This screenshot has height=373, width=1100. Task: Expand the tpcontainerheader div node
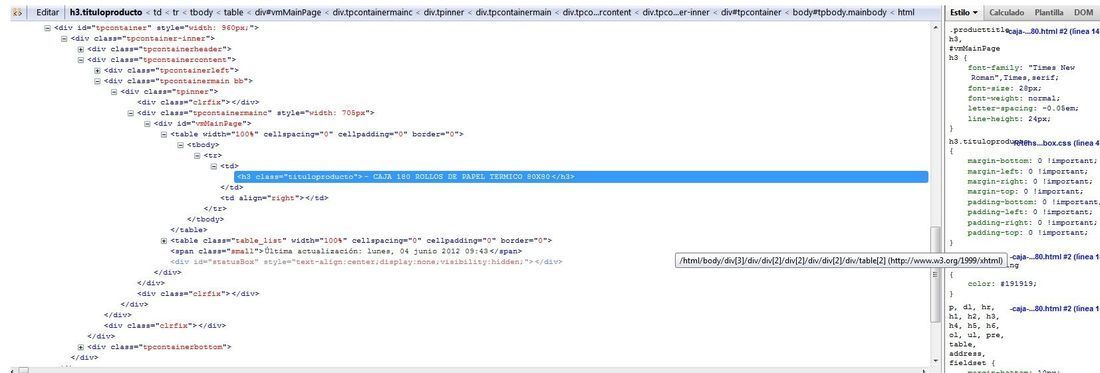point(81,49)
